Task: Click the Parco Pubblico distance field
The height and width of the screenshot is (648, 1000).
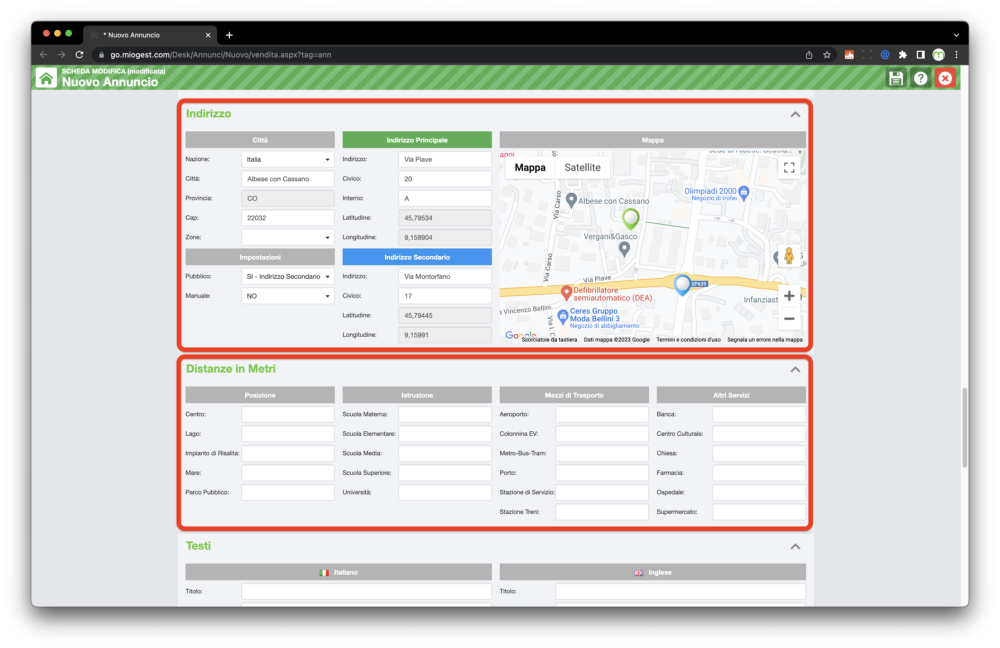Action: (288, 492)
